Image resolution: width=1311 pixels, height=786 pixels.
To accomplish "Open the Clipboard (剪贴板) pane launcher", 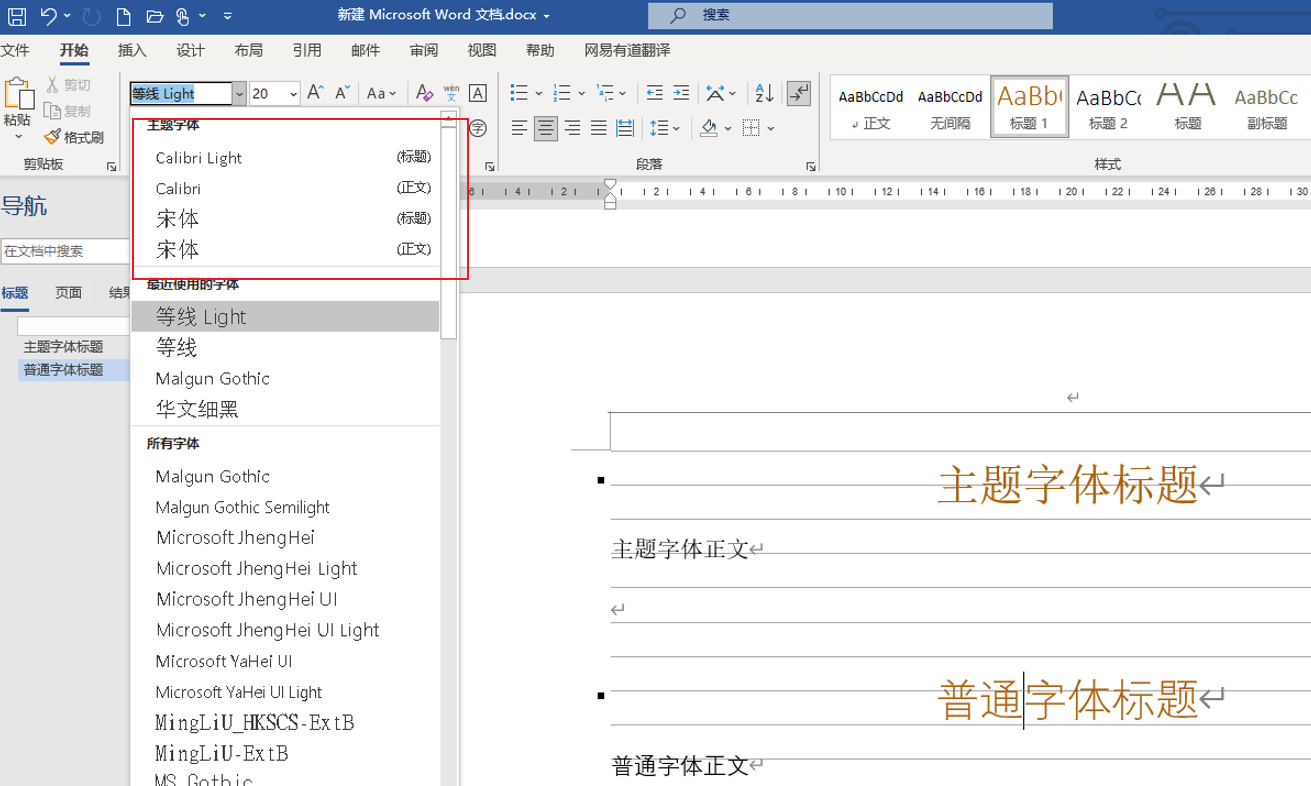I will (111, 167).
